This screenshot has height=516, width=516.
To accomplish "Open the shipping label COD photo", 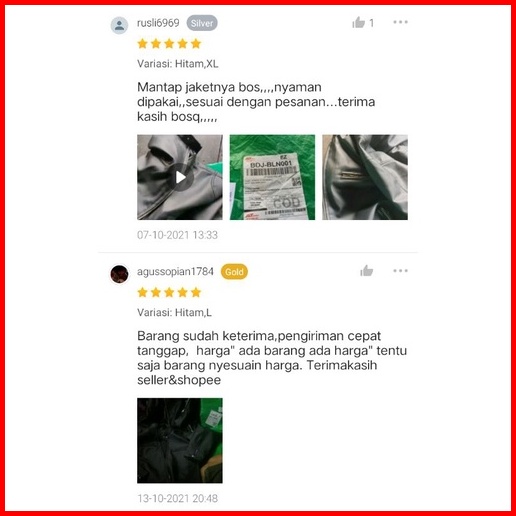I will (x=272, y=177).
